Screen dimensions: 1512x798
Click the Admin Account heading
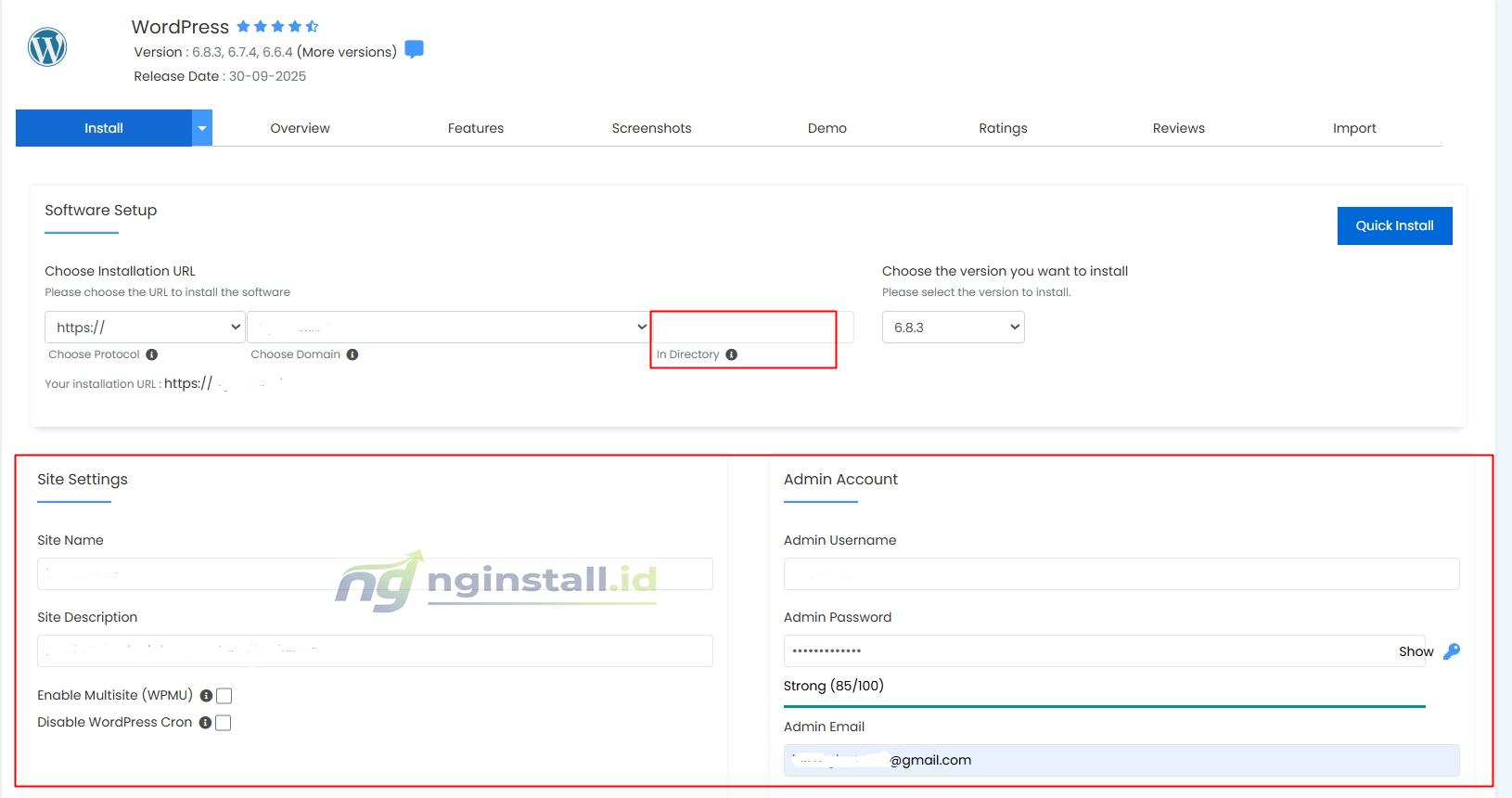click(840, 479)
